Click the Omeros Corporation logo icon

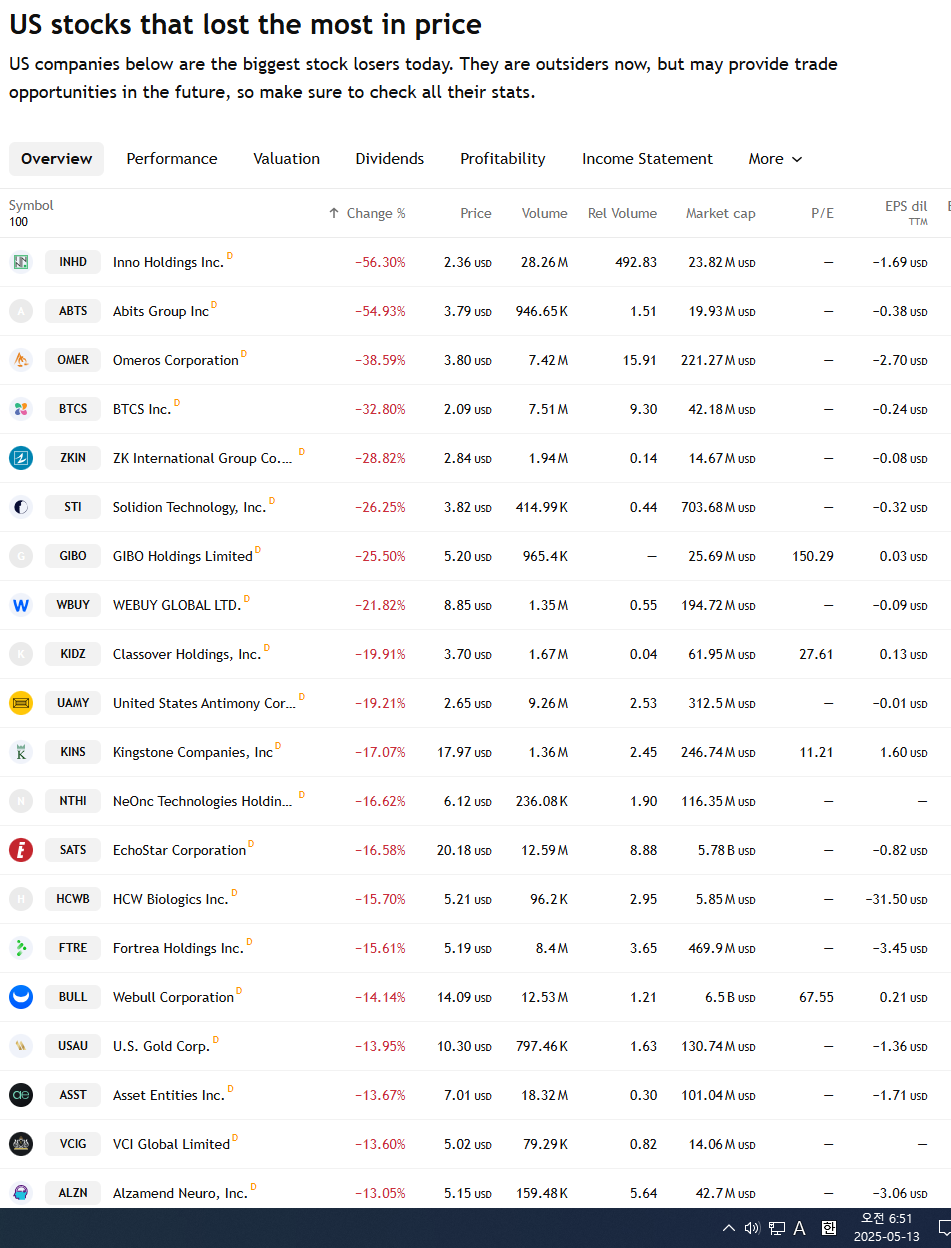click(x=21, y=360)
